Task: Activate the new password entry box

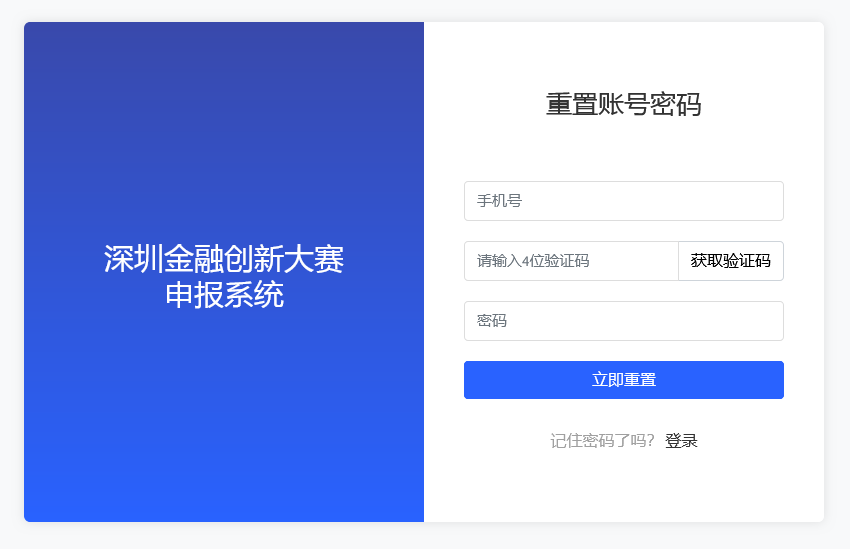Action: pyautogui.click(x=623, y=321)
